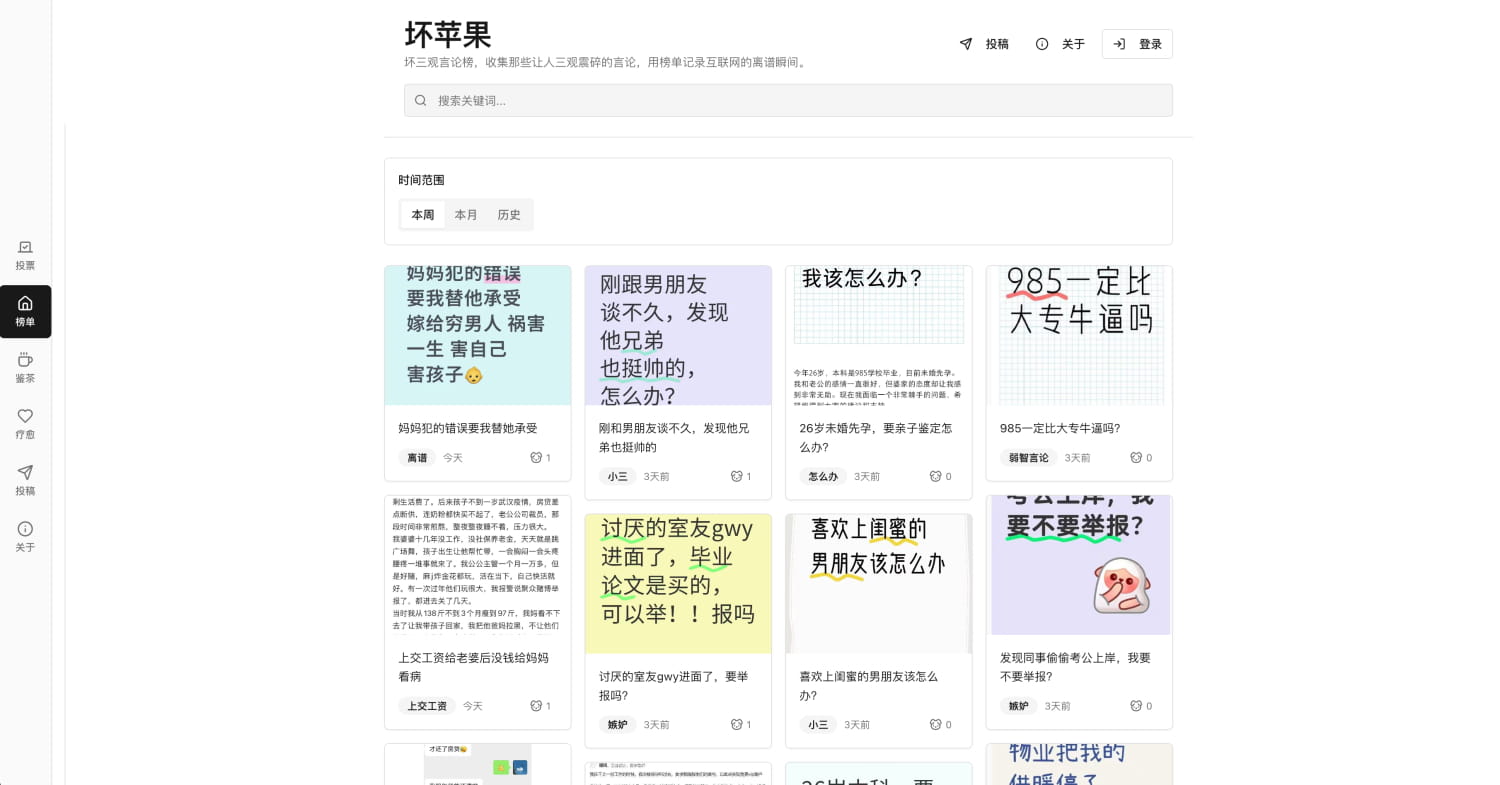Image resolution: width=1500 pixels, height=785 pixels.
Task: Click the 离谱 tag
Action: point(417,458)
